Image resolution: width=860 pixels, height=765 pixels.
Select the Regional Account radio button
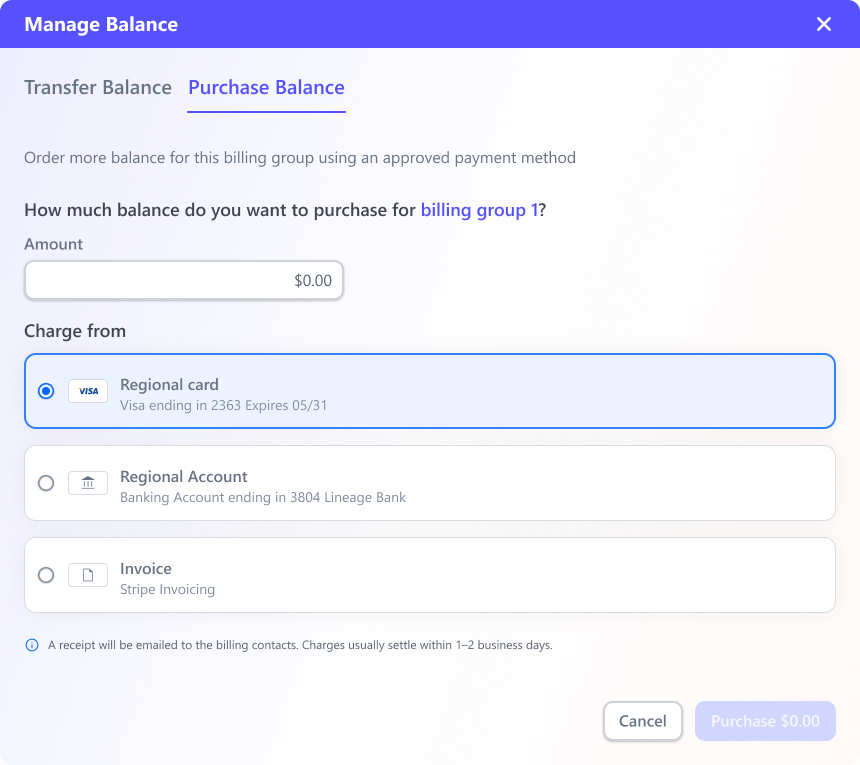click(46, 483)
